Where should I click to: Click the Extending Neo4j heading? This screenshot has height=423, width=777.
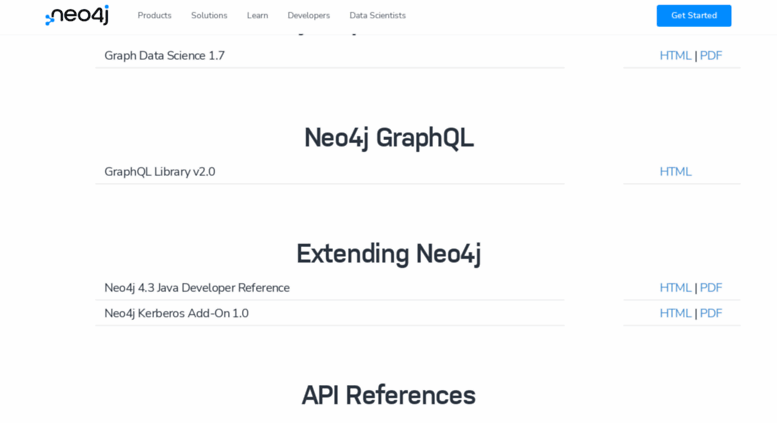[x=389, y=254]
